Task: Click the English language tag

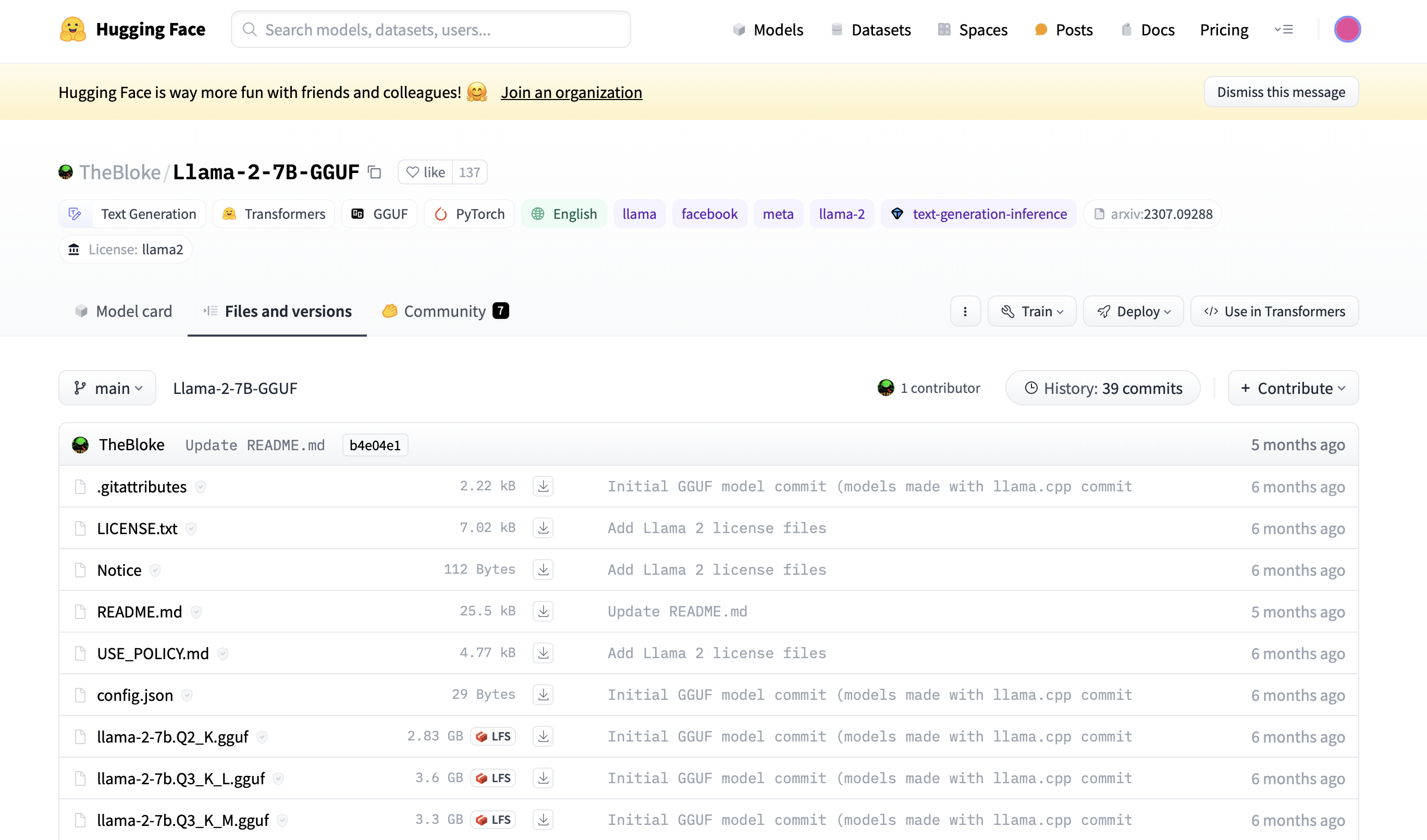Action: click(564, 214)
